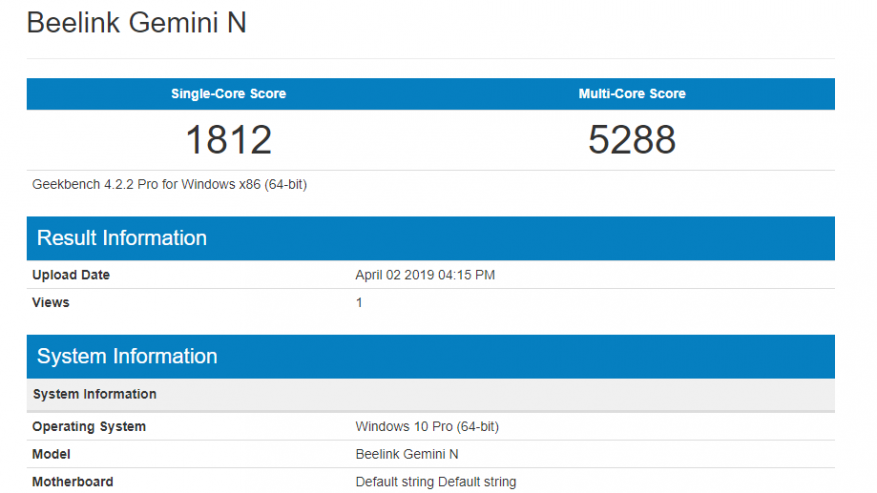Select the date April 02 2019 04:15 PM
The width and height of the screenshot is (877, 493).
(x=425, y=275)
